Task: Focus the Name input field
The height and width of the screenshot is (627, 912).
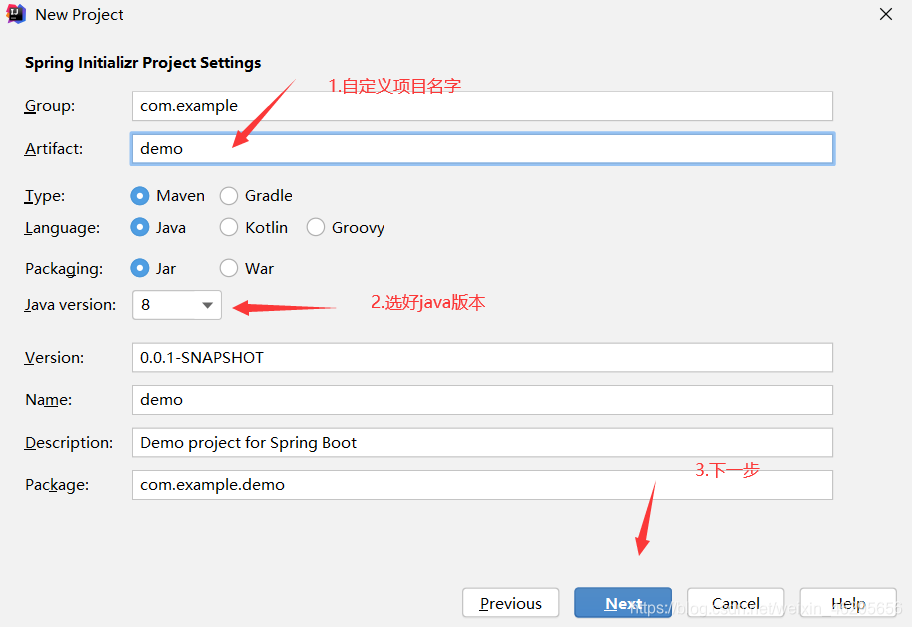Action: click(482, 400)
